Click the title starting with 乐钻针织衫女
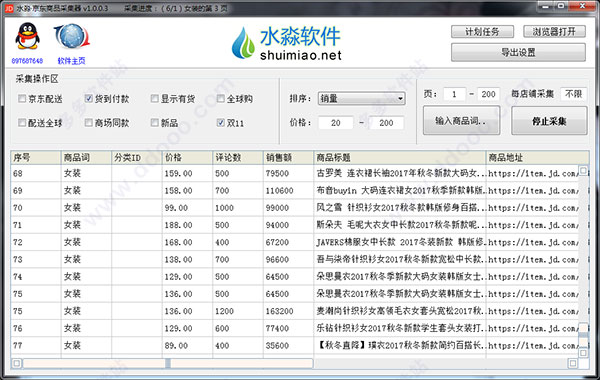 [x=401, y=328]
